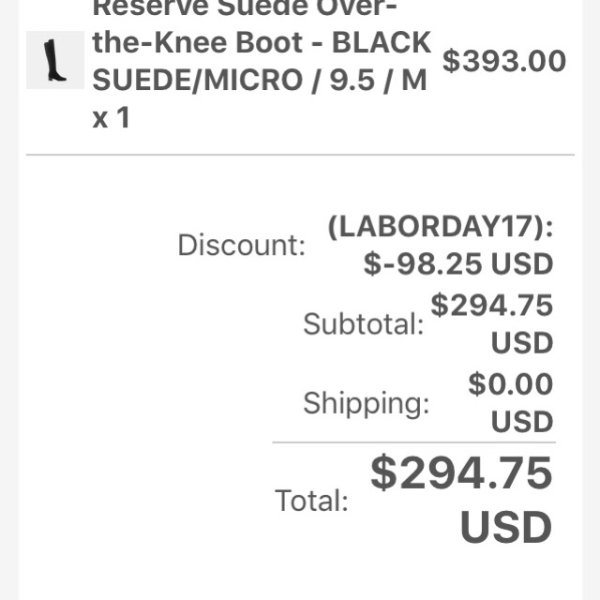Select the x 1 quantity text
This screenshot has height=600, width=600.
pyautogui.click(x=111, y=117)
